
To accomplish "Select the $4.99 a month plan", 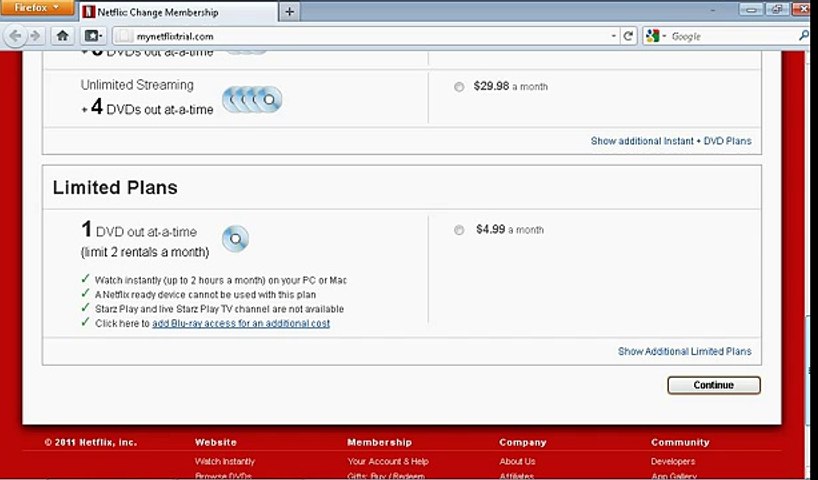I will [x=459, y=230].
